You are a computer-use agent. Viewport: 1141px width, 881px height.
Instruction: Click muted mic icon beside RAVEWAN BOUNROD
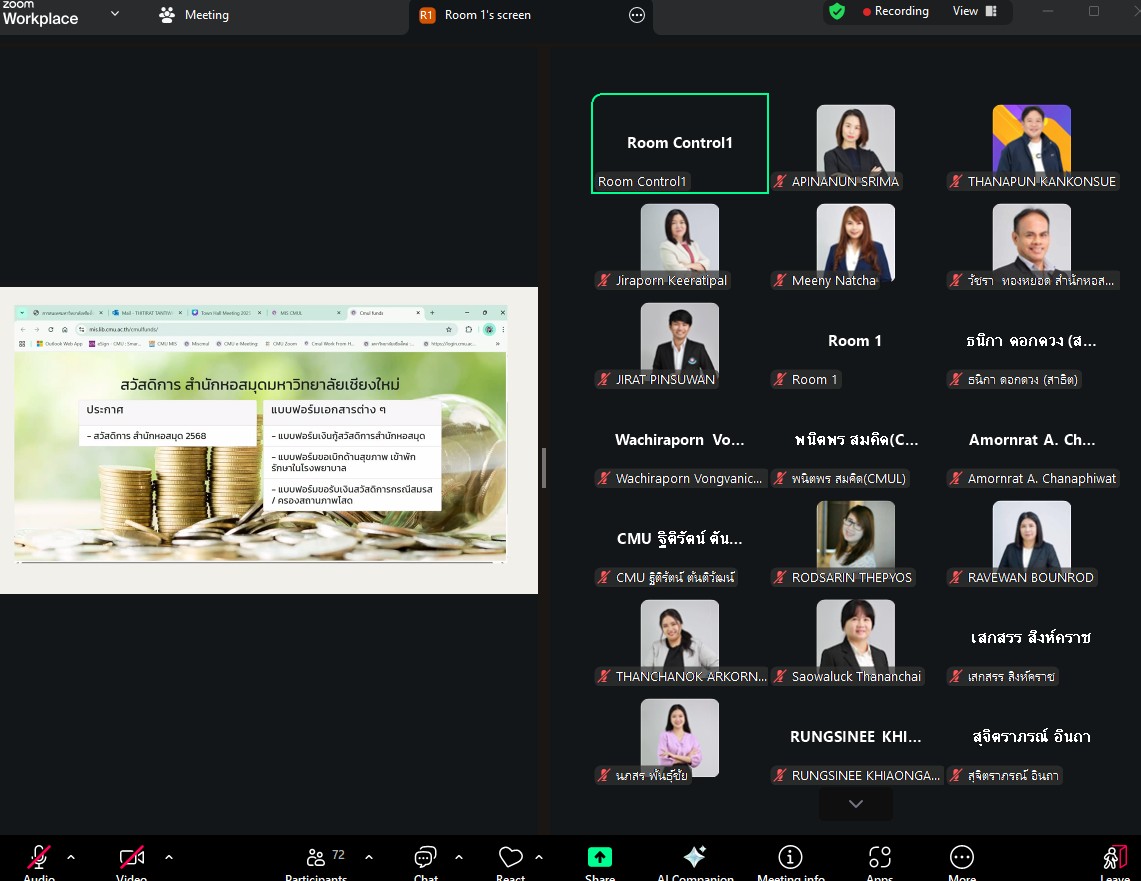[956, 577]
